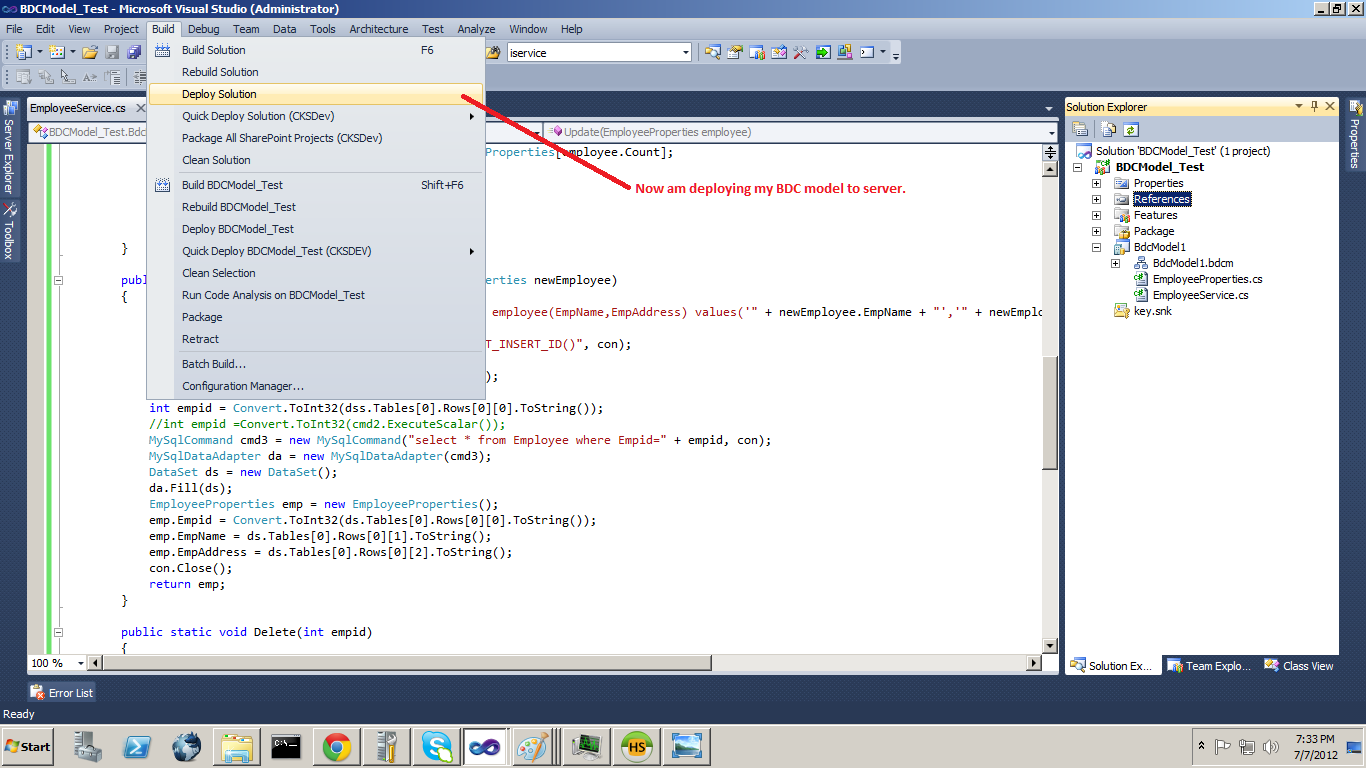Choose Deploy Solution from the Build menu
The width and height of the screenshot is (1366, 768).
click(316, 94)
